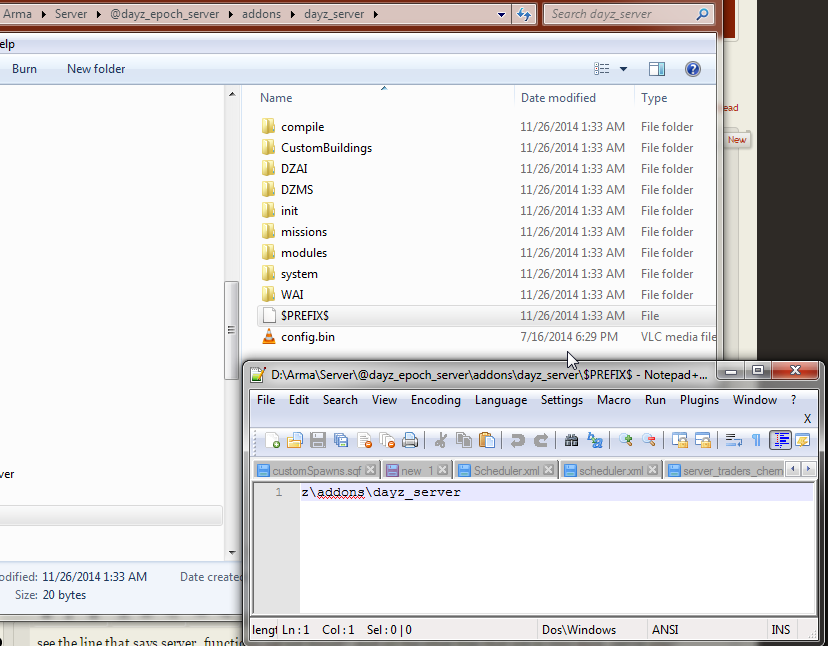828x646 pixels.
Task: Paste using the clipboard toolbar icon
Action: point(486,440)
